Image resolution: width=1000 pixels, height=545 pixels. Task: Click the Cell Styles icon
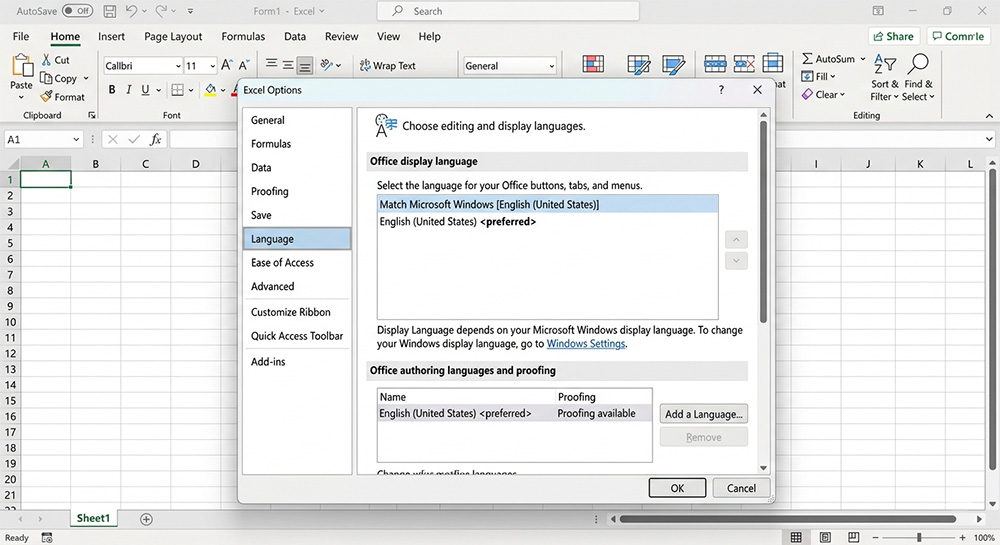pos(673,64)
